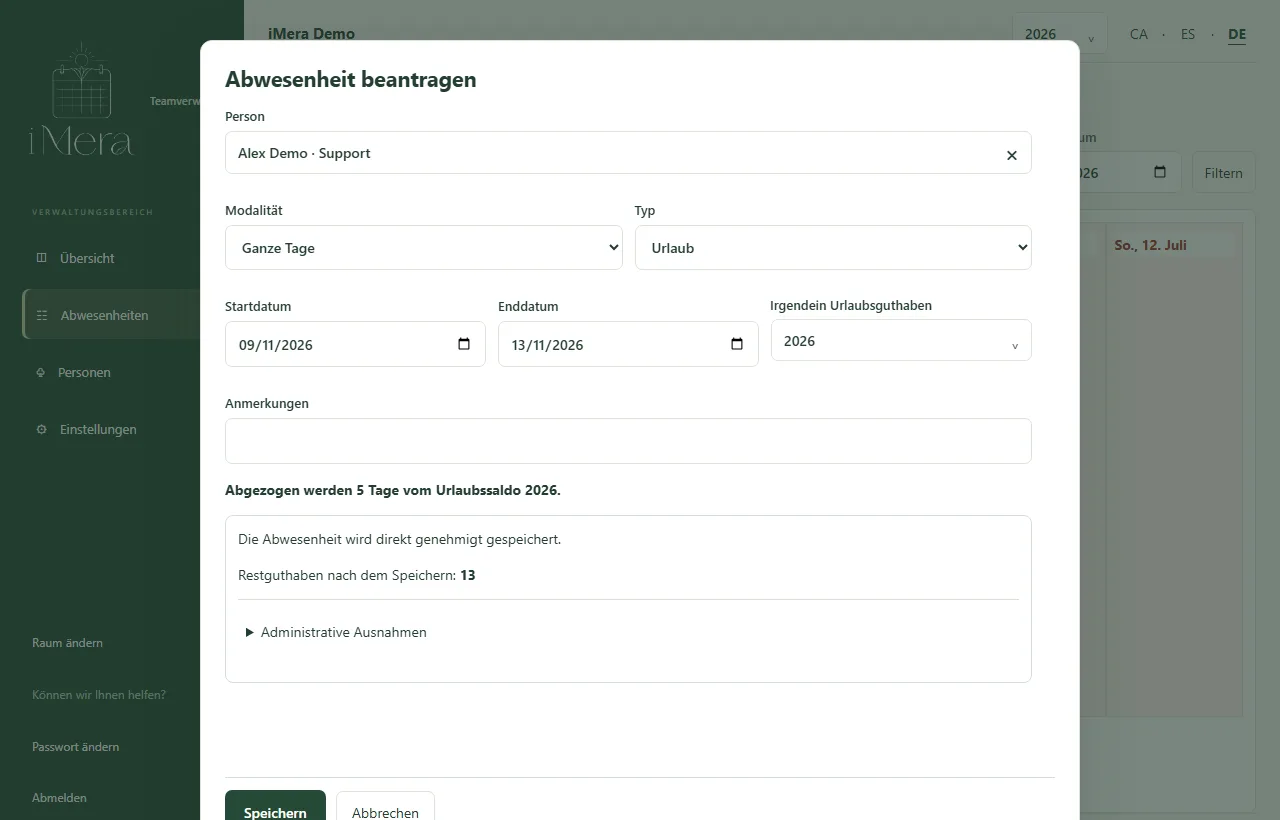Clear the selected person Alex Demo
Viewport: 1280px width, 820px height.
1011,155
